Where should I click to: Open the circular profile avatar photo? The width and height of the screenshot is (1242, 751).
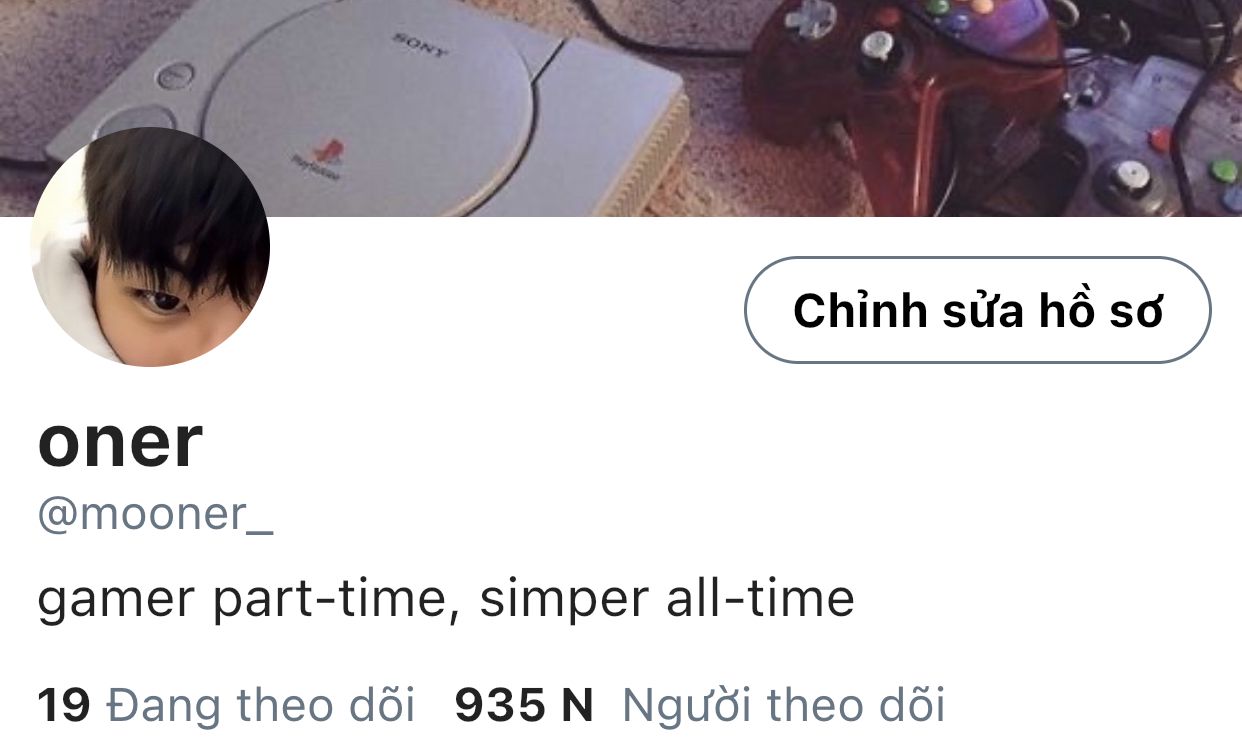pos(150,247)
